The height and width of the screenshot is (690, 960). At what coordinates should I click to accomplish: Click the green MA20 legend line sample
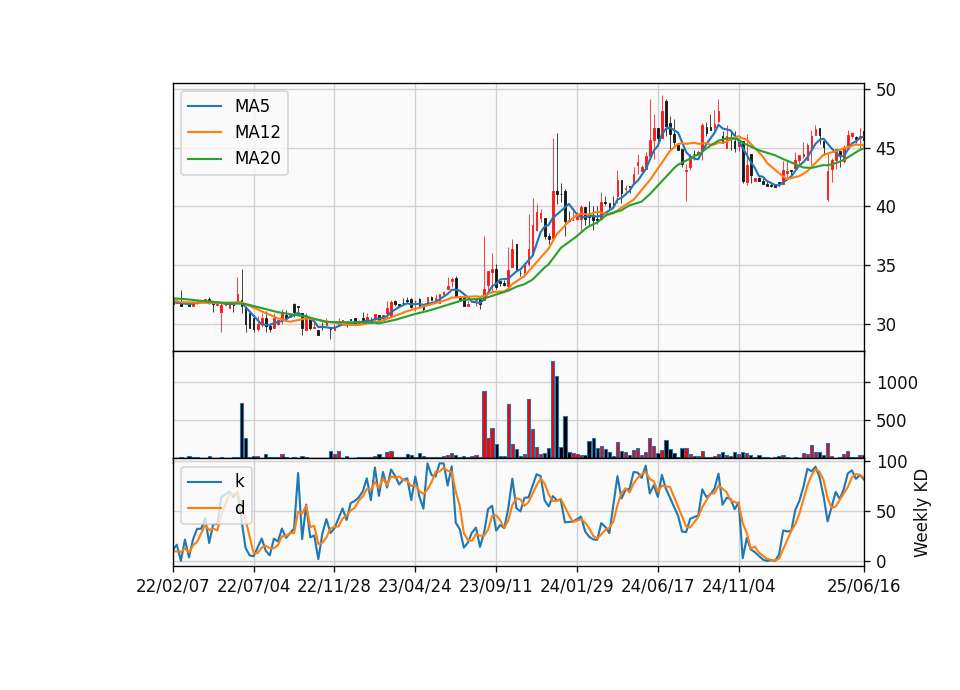(x=204, y=159)
